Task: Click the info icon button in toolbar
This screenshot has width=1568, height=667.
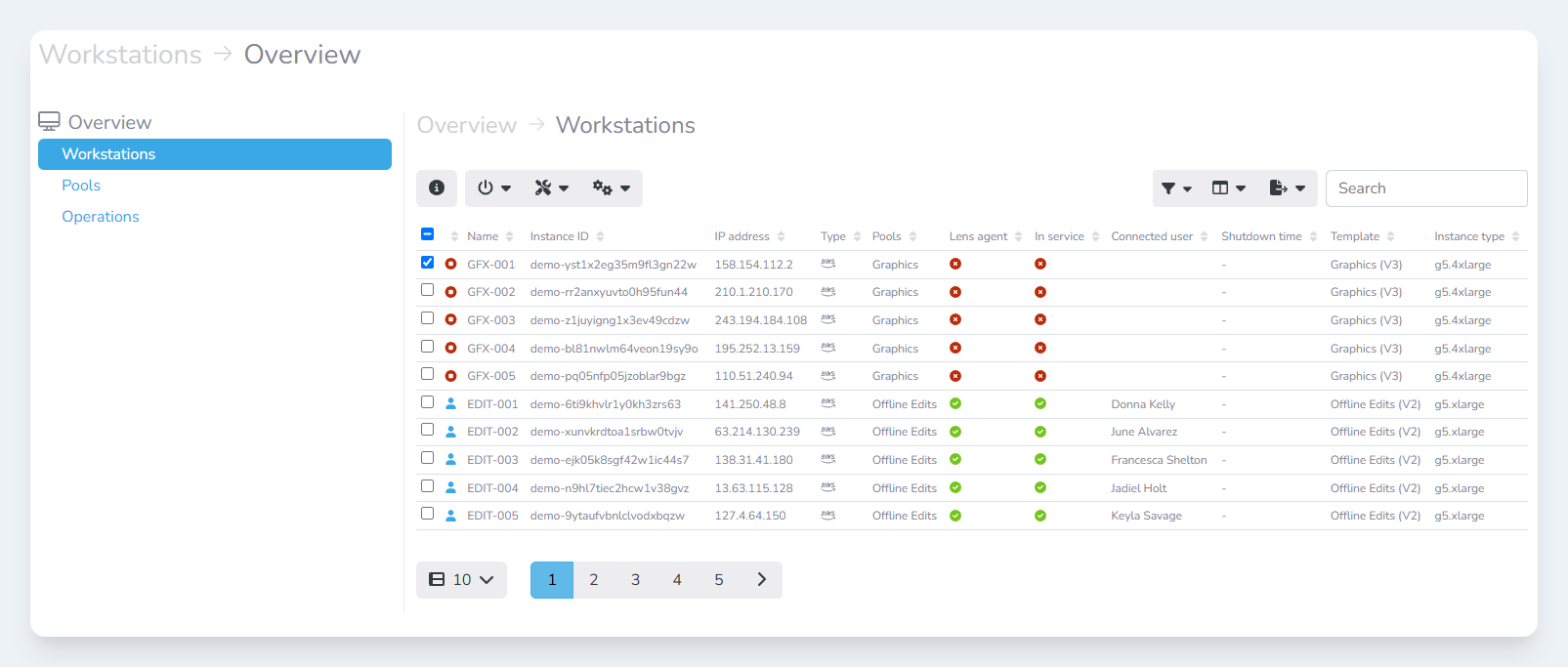Action: pos(437,188)
